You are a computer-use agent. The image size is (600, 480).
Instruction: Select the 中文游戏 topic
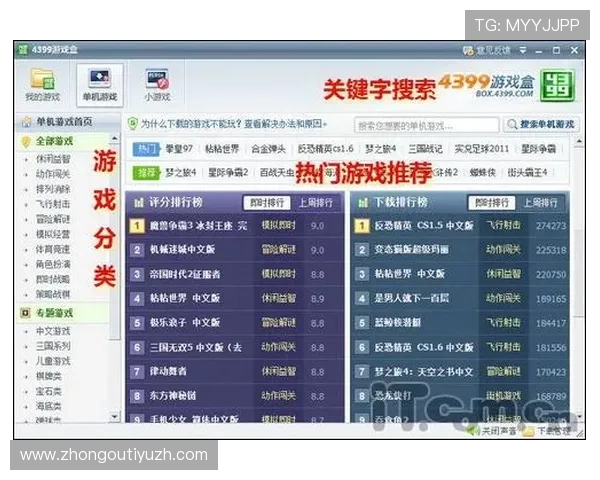(53, 331)
